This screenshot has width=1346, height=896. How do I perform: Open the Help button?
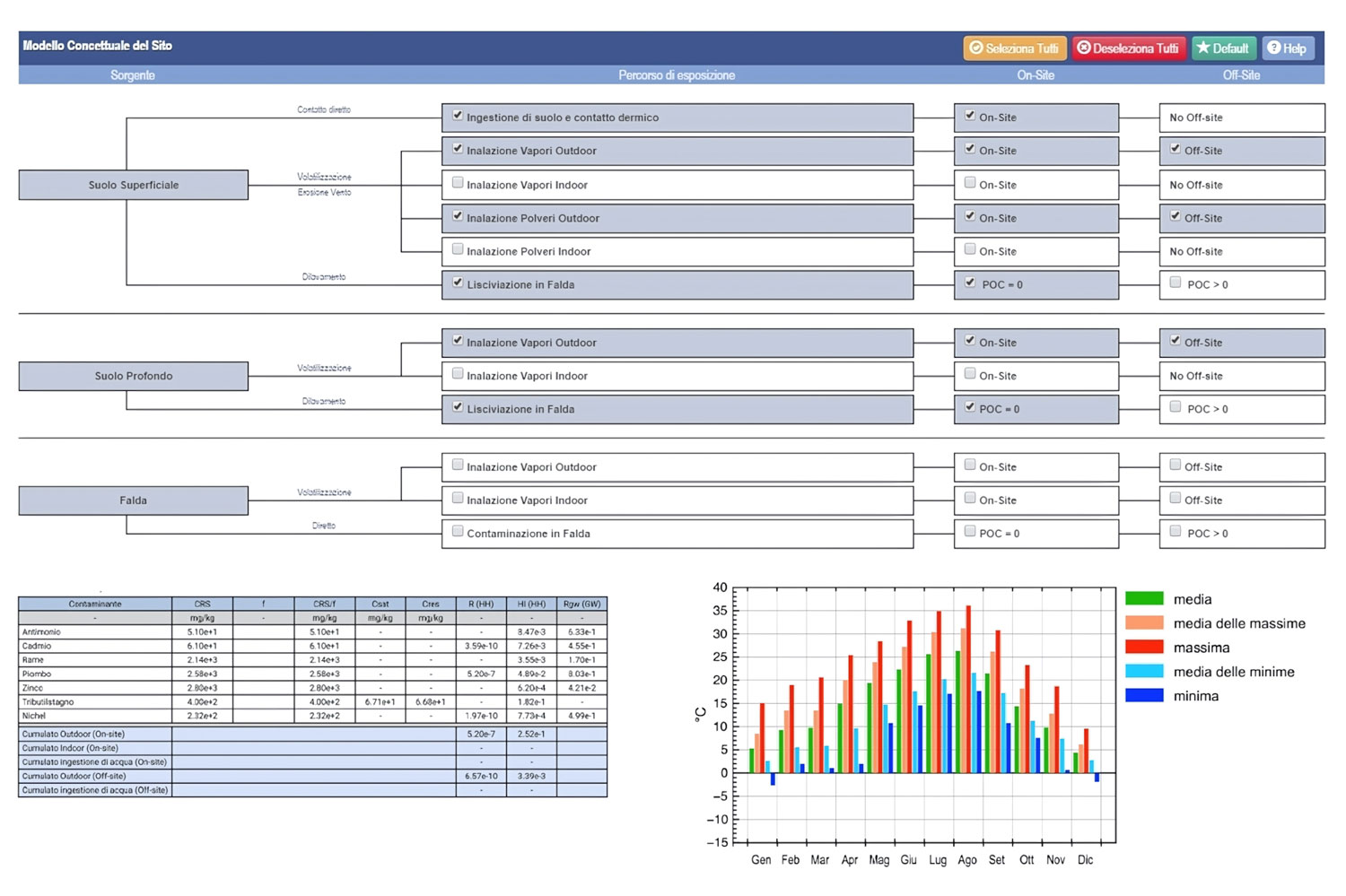tap(1288, 48)
